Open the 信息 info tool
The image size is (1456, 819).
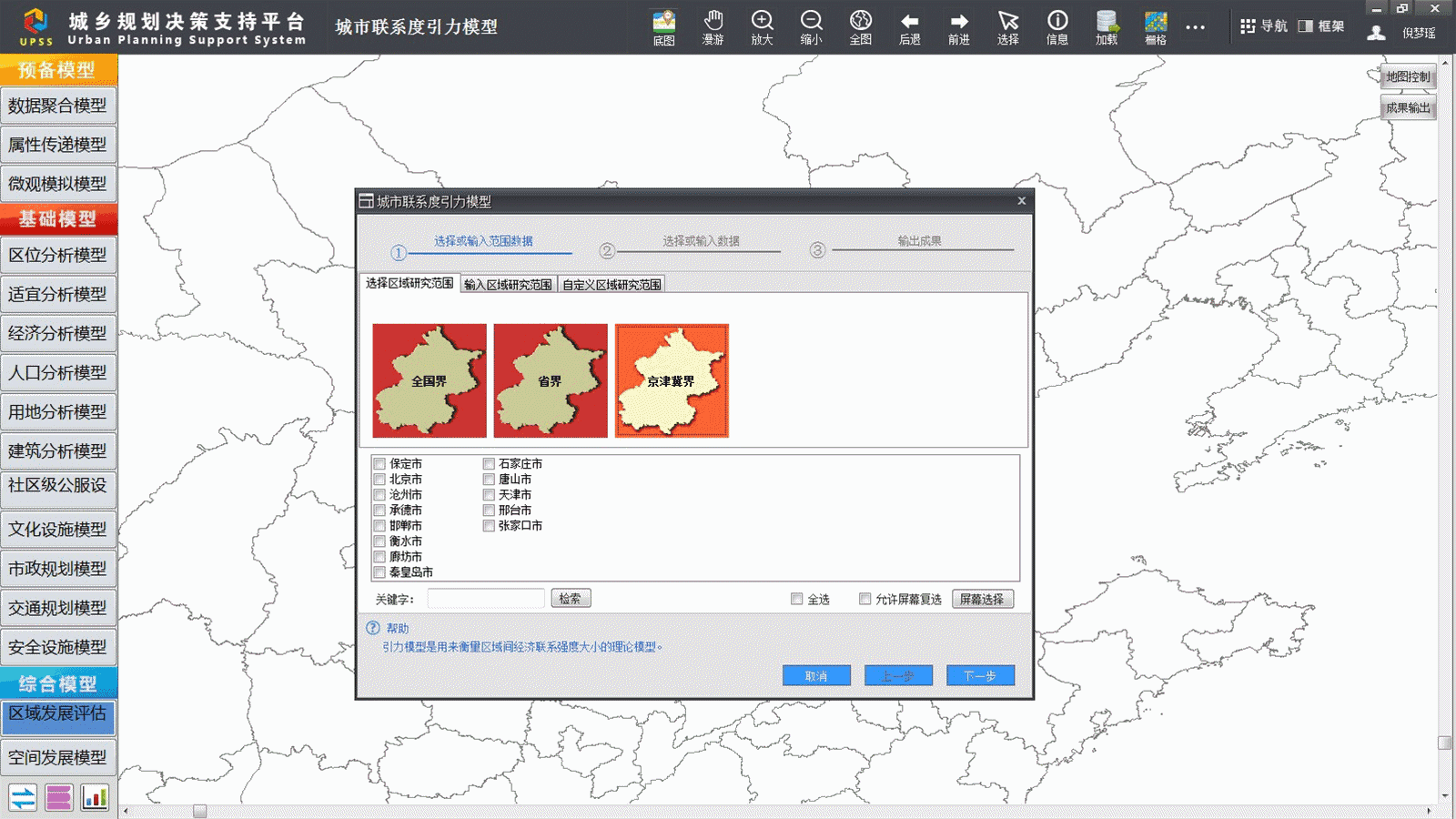pyautogui.click(x=1057, y=27)
